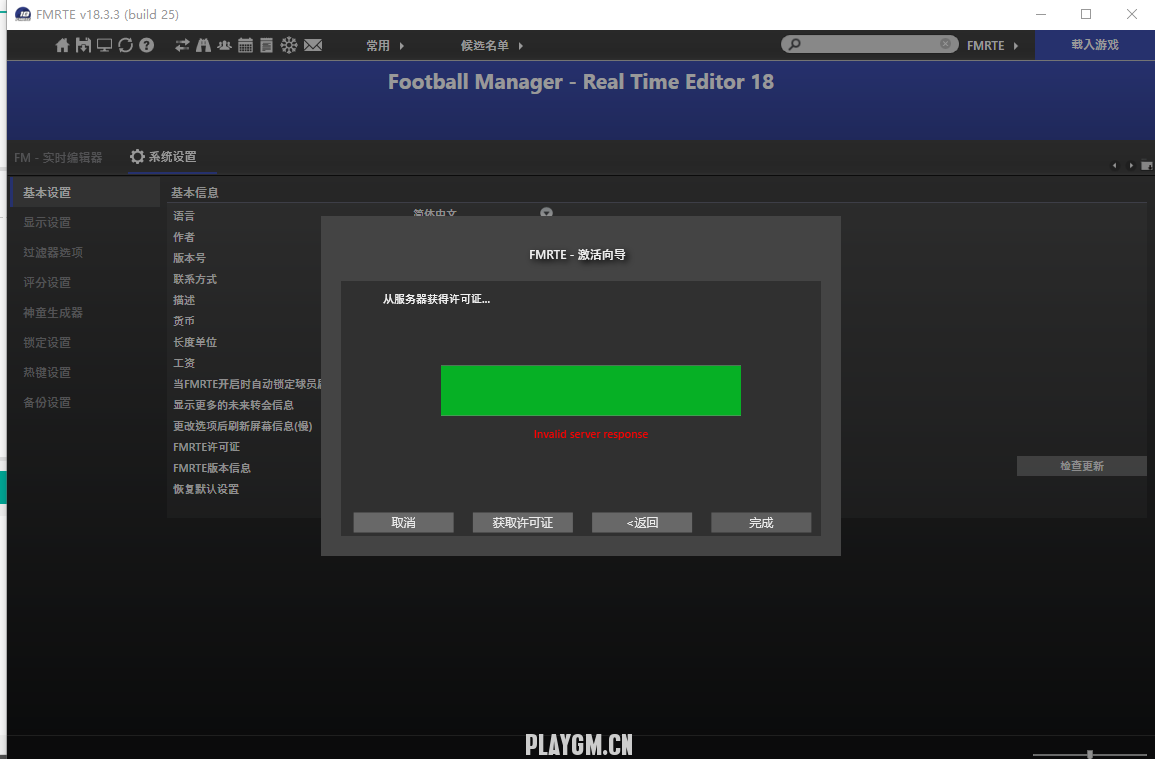
Task: Click the 语言 settings row label
Action: click(x=184, y=216)
